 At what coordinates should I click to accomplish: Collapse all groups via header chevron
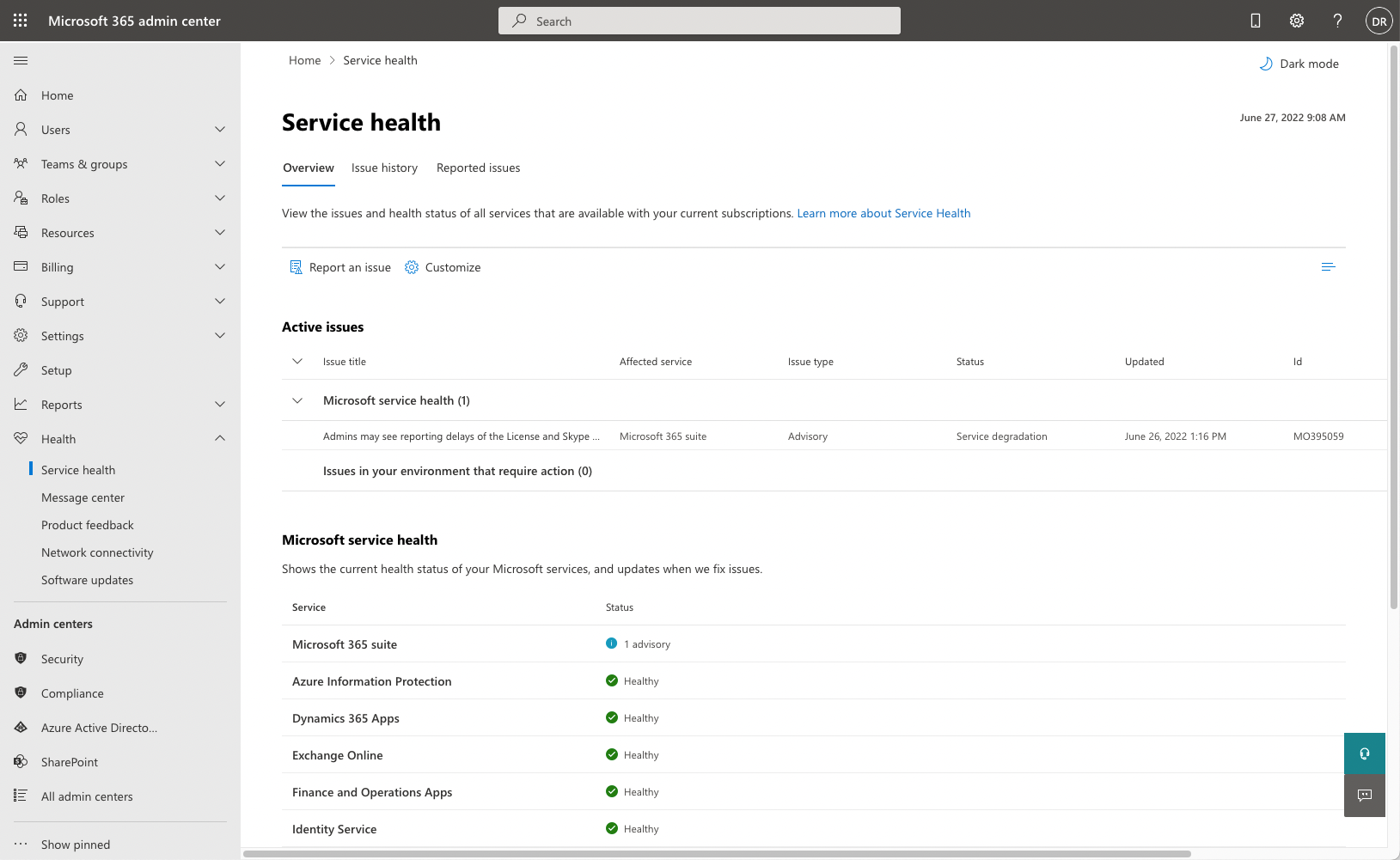pos(297,361)
